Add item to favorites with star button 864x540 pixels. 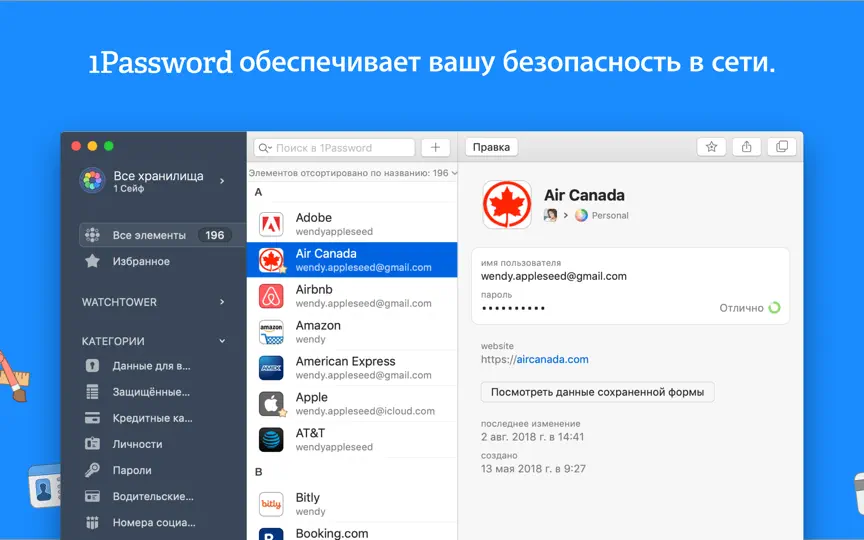pos(711,147)
